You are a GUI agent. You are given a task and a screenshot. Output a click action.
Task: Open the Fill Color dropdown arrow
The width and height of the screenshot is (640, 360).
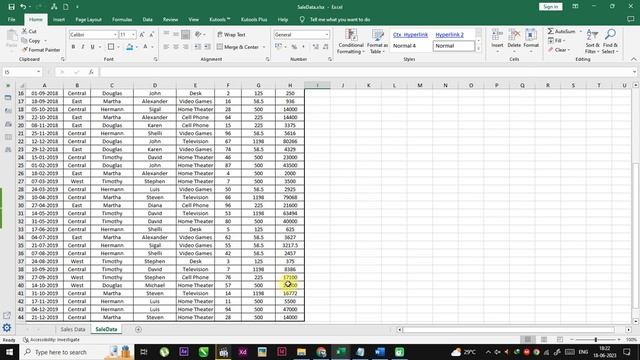click(x=136, y=47)
